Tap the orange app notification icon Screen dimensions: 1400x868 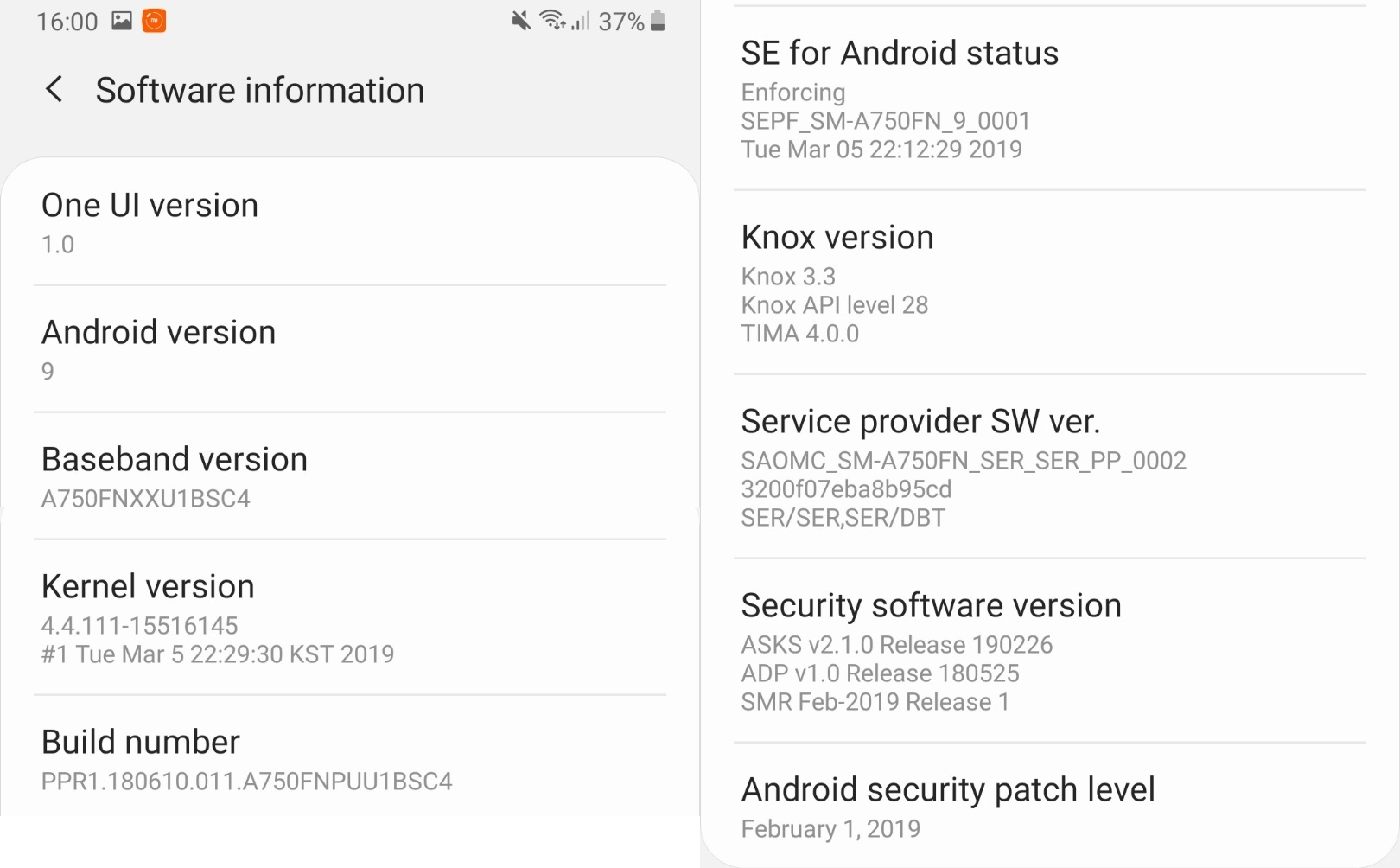click(154, 21)
